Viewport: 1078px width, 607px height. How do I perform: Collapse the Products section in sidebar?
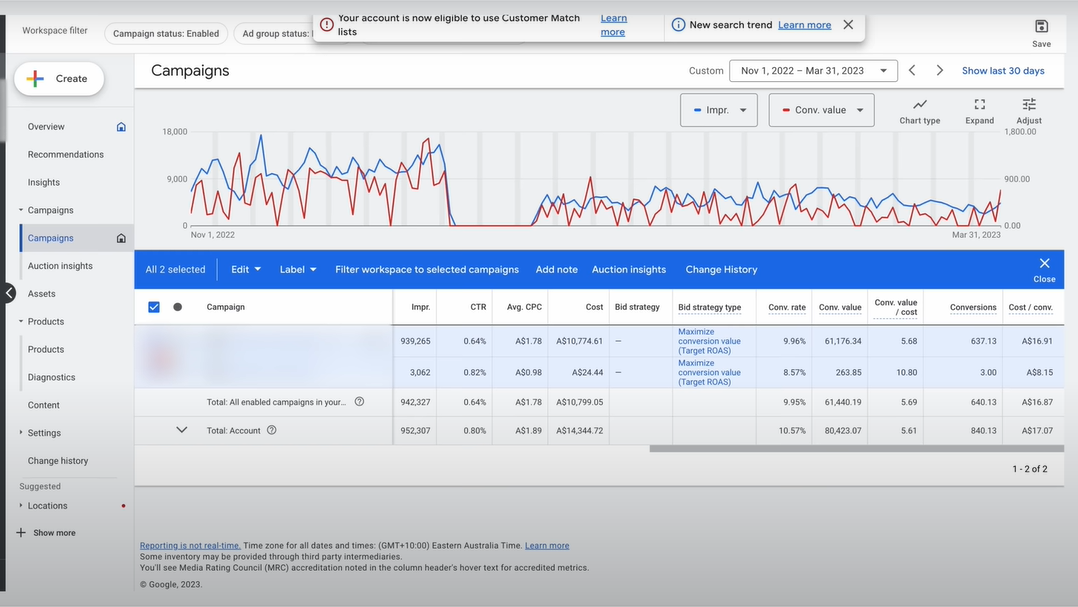pos(21,321)
